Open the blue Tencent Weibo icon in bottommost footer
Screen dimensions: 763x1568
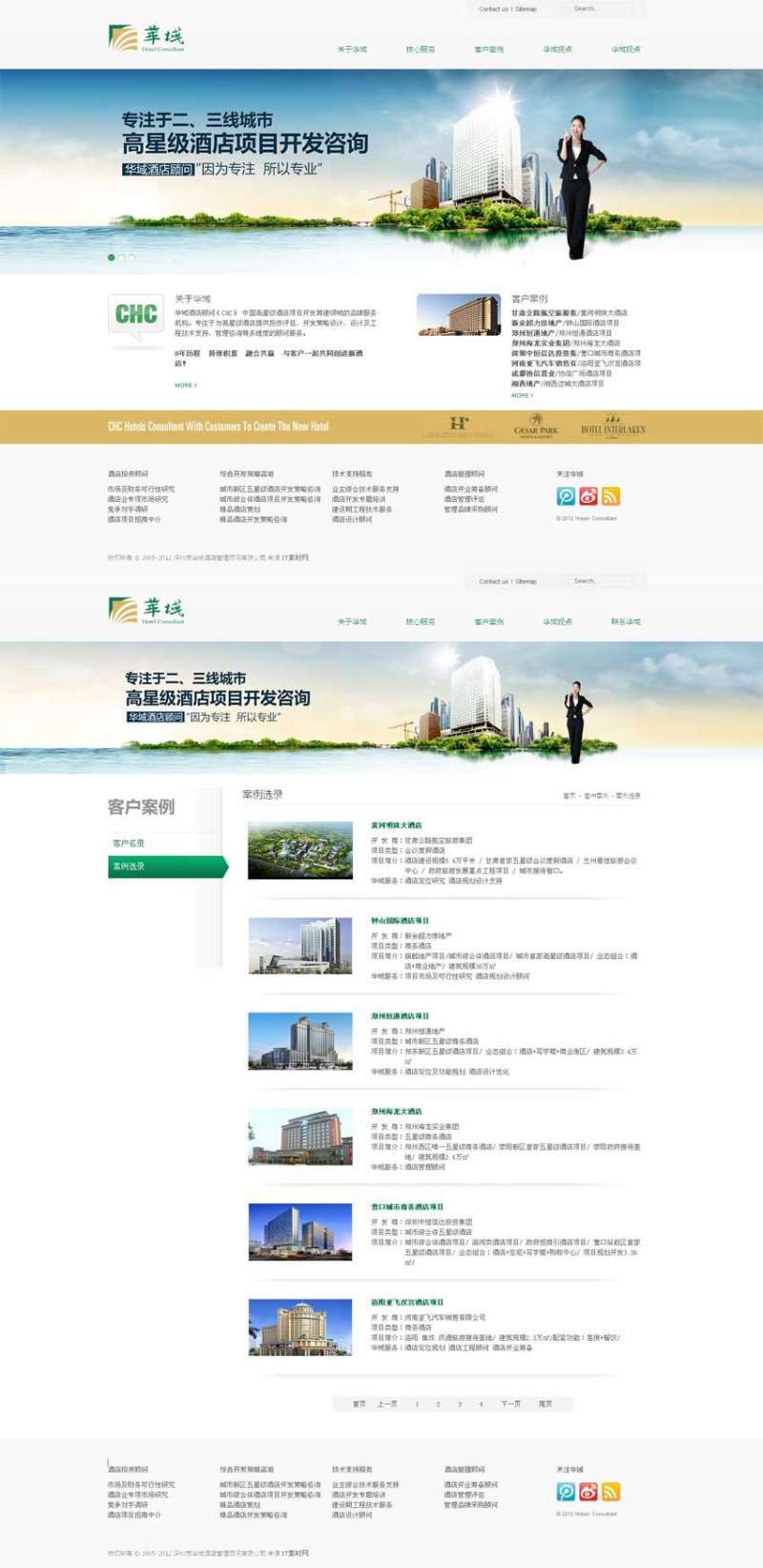567,1492
